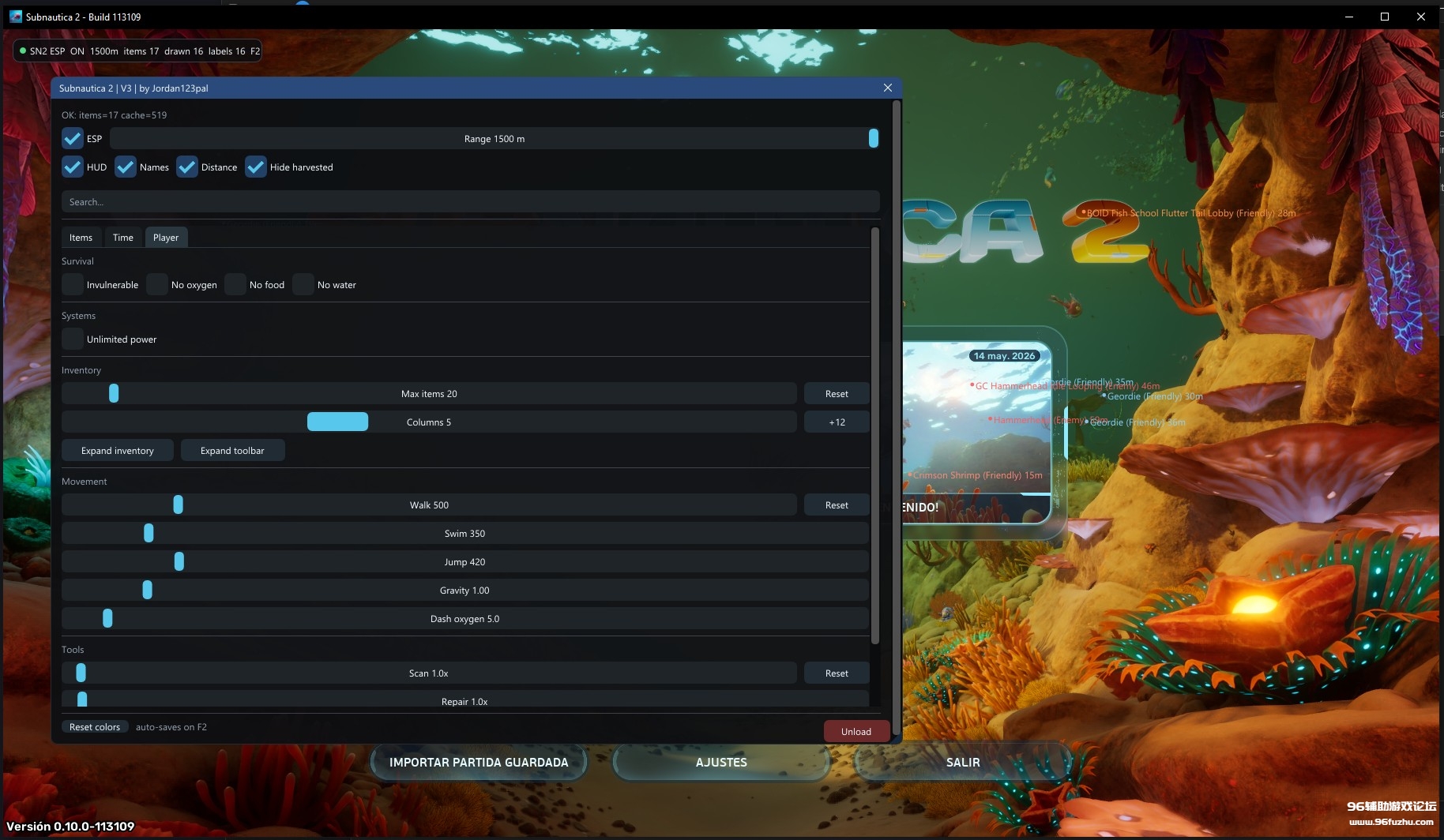Screen dimensions: 1444x840
Task: Click the Search field
Action: tap(471, 202)
